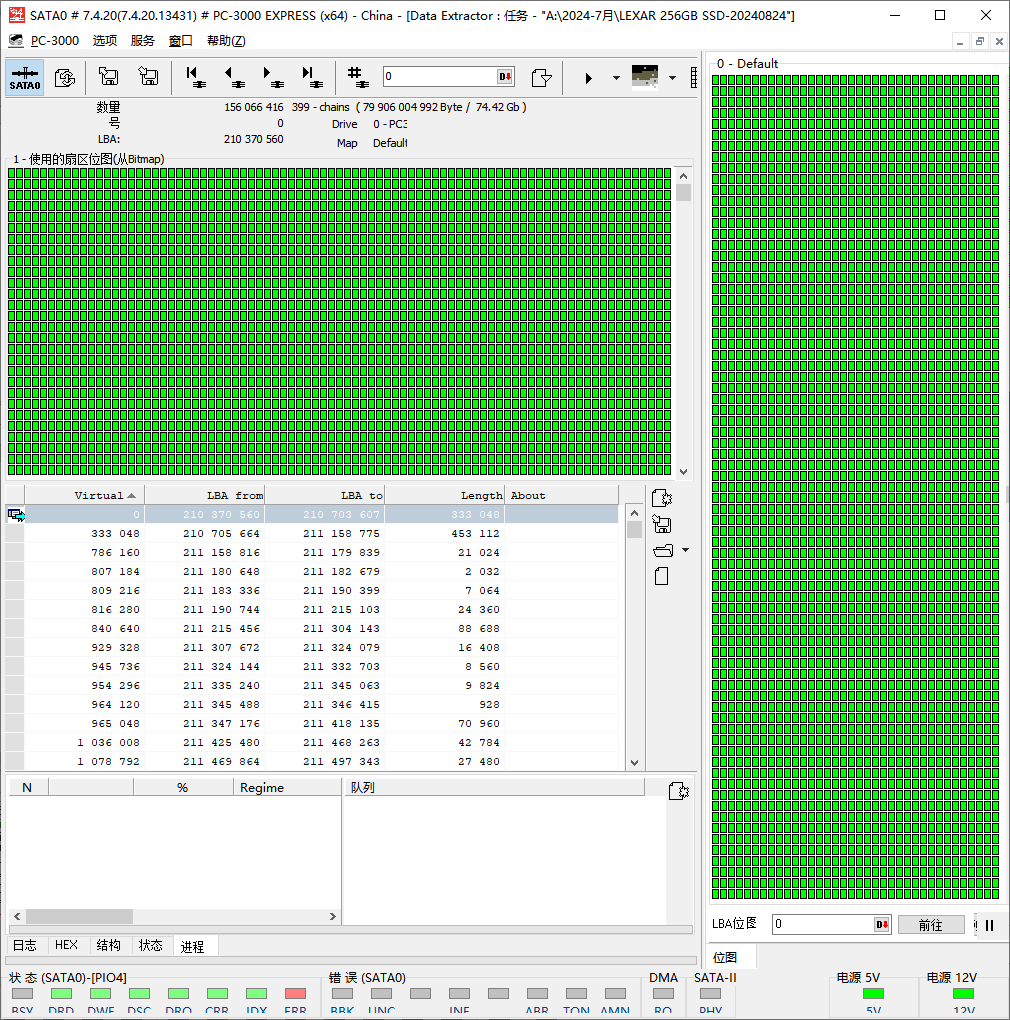The image size is (1010, 1020).
Task: Open dropdown arrow next to play button
Action: (616, 78)
